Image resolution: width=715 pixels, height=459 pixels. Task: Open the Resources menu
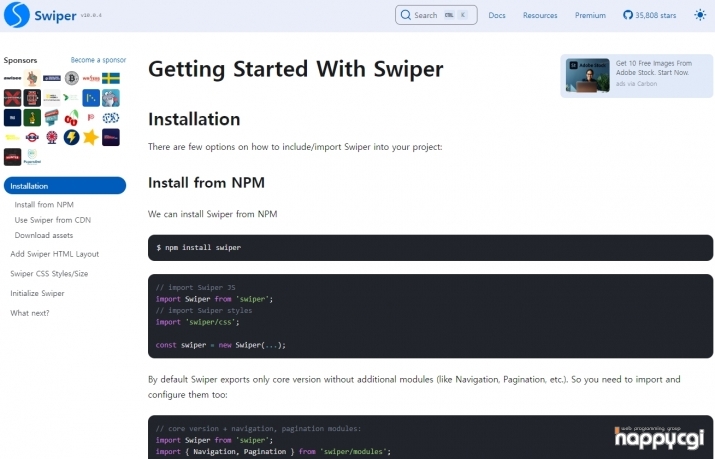pos(540,15)
